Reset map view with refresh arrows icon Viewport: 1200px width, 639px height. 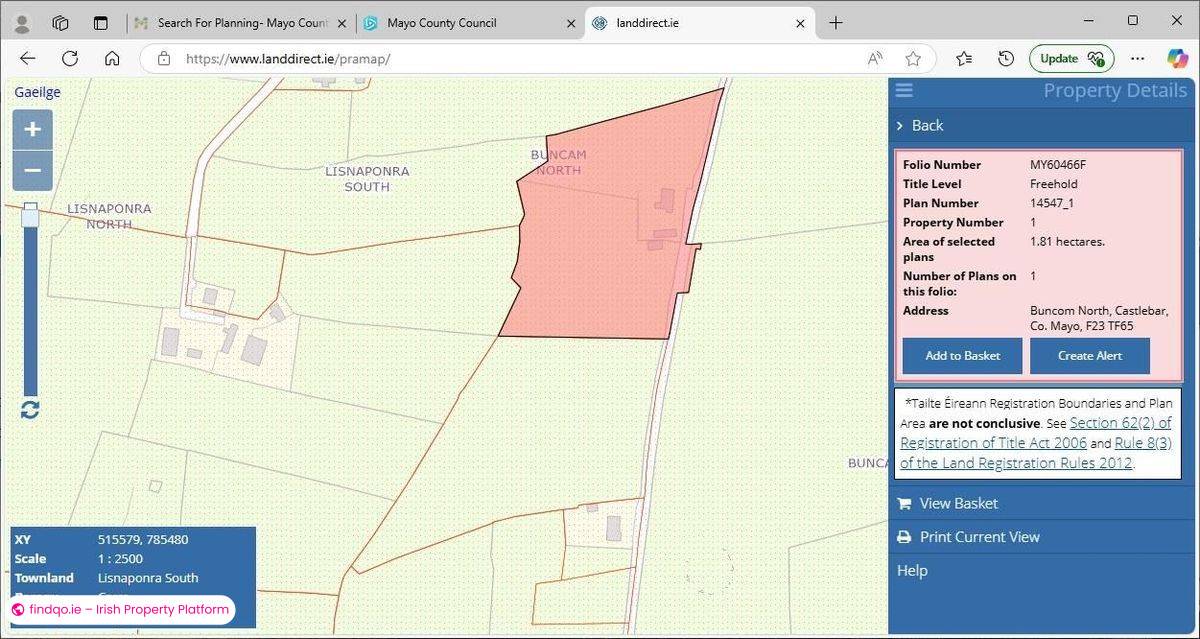pyautogui.click(x=30, y=410)
